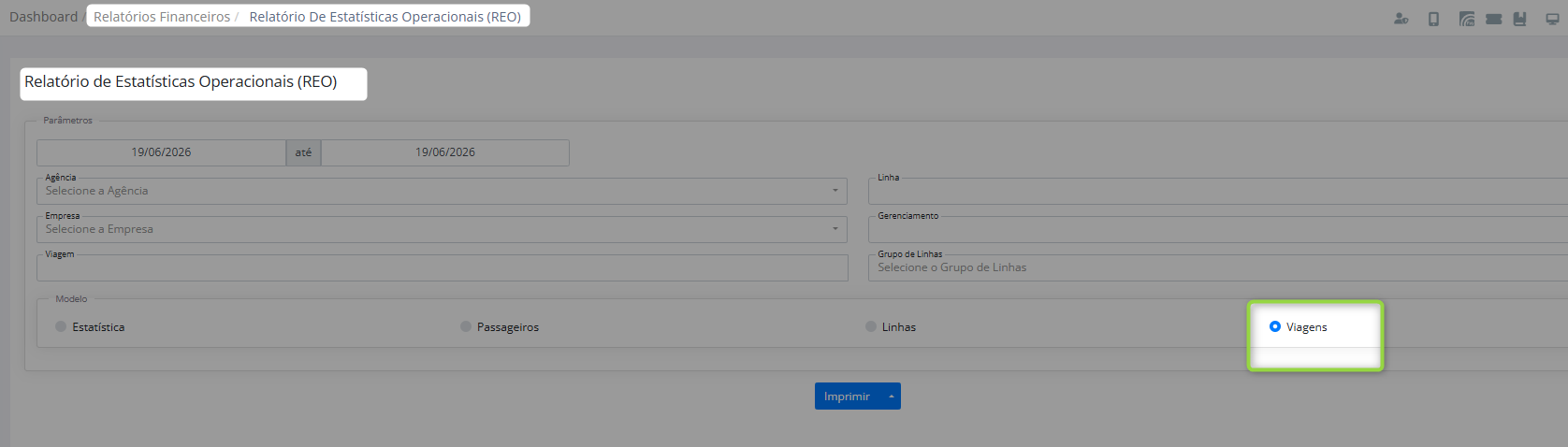Open the mobile phone icon in top bar

pos(1433,19)
